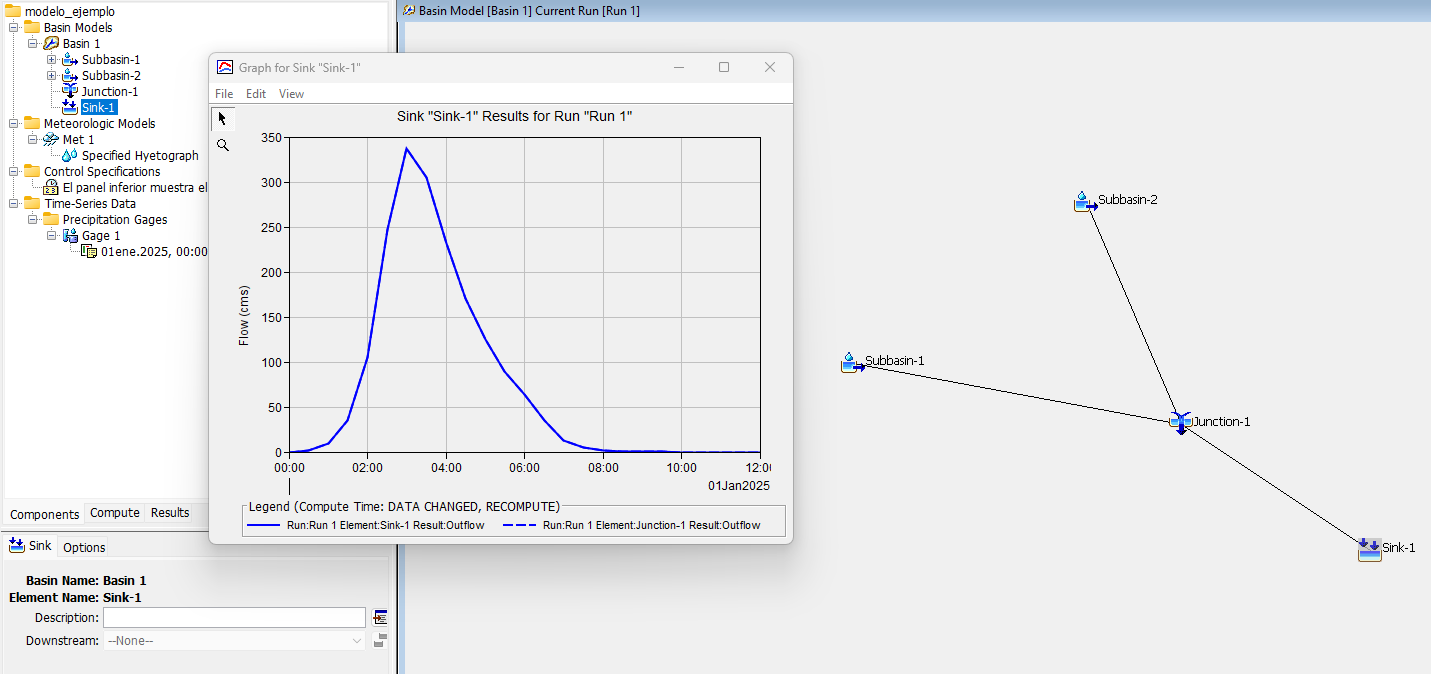Select the Sink-1 icon on basin map
Screen dimensions: 1431x674
(1369, 548)
